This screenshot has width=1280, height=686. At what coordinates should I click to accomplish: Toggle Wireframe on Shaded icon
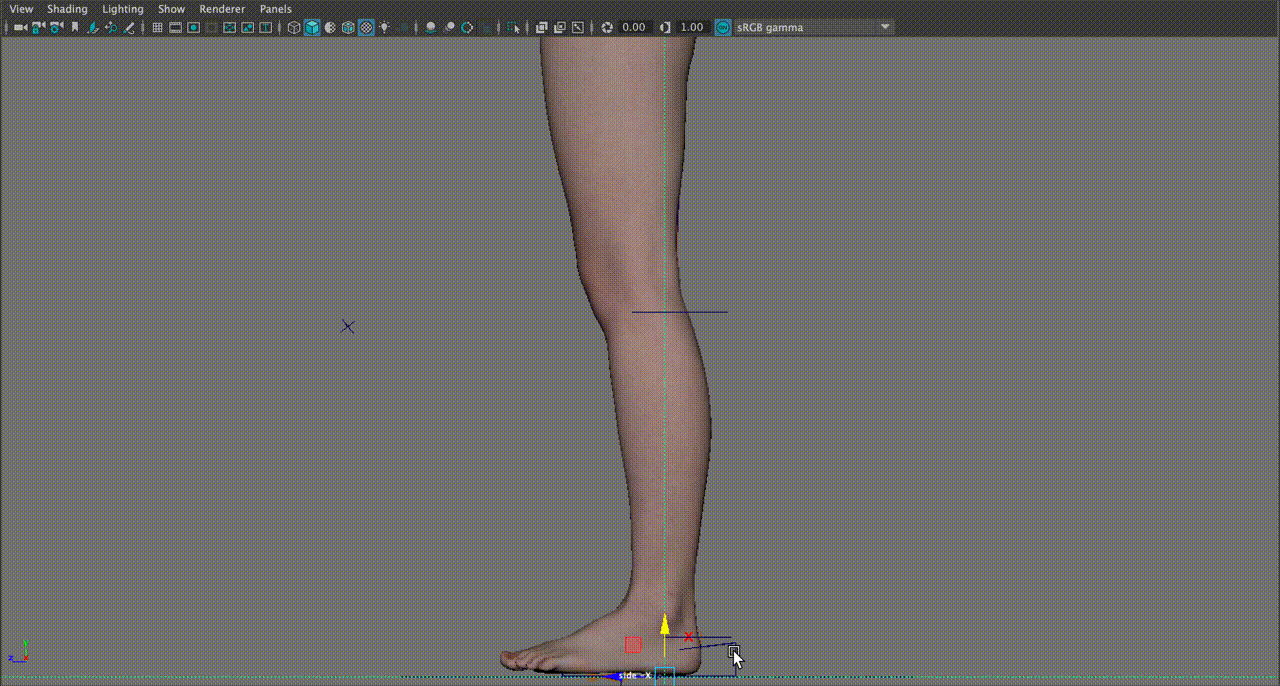[x=366, y=27]
